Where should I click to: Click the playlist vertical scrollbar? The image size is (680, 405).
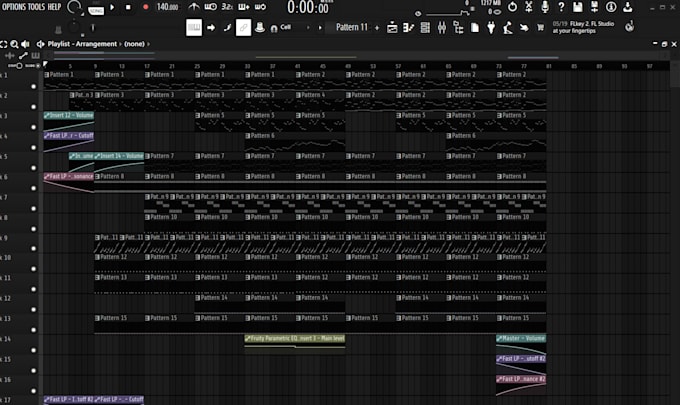click(675, 75)
